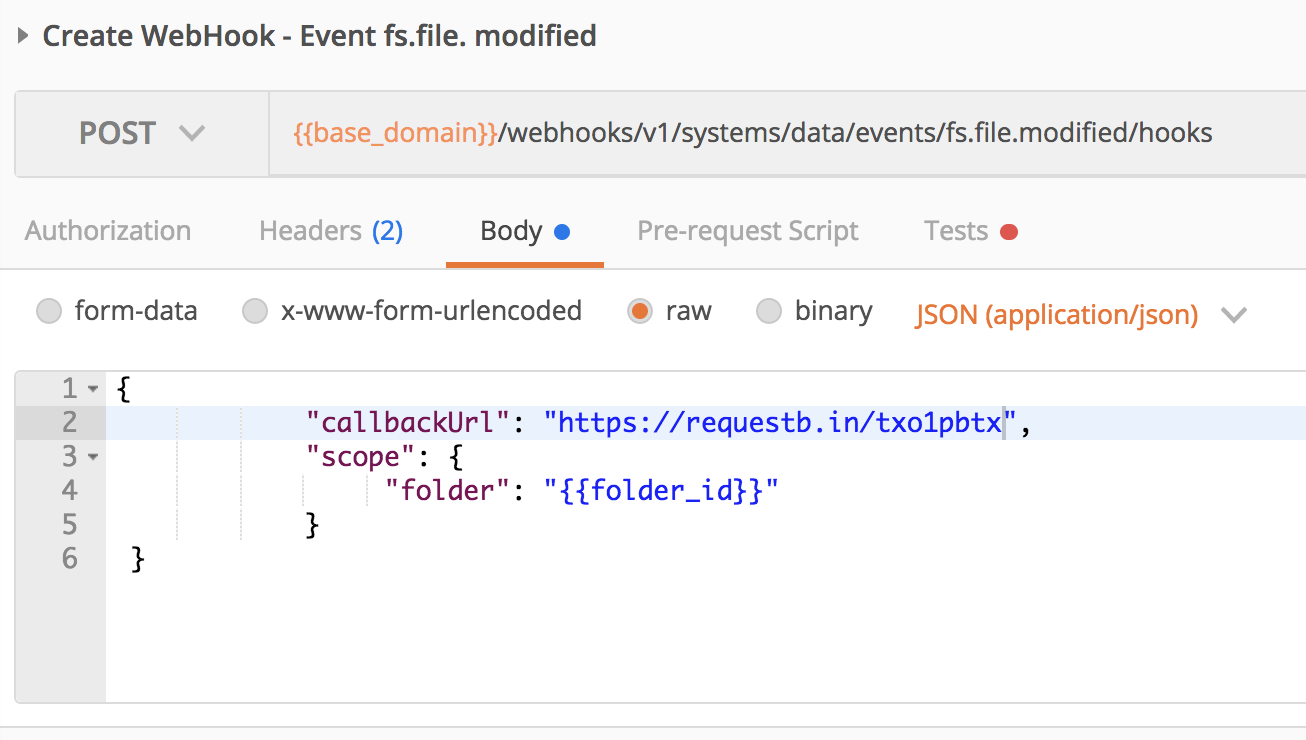
Task: Choose the x-www-form-urlencoded radio option
Action: (256, 312)
